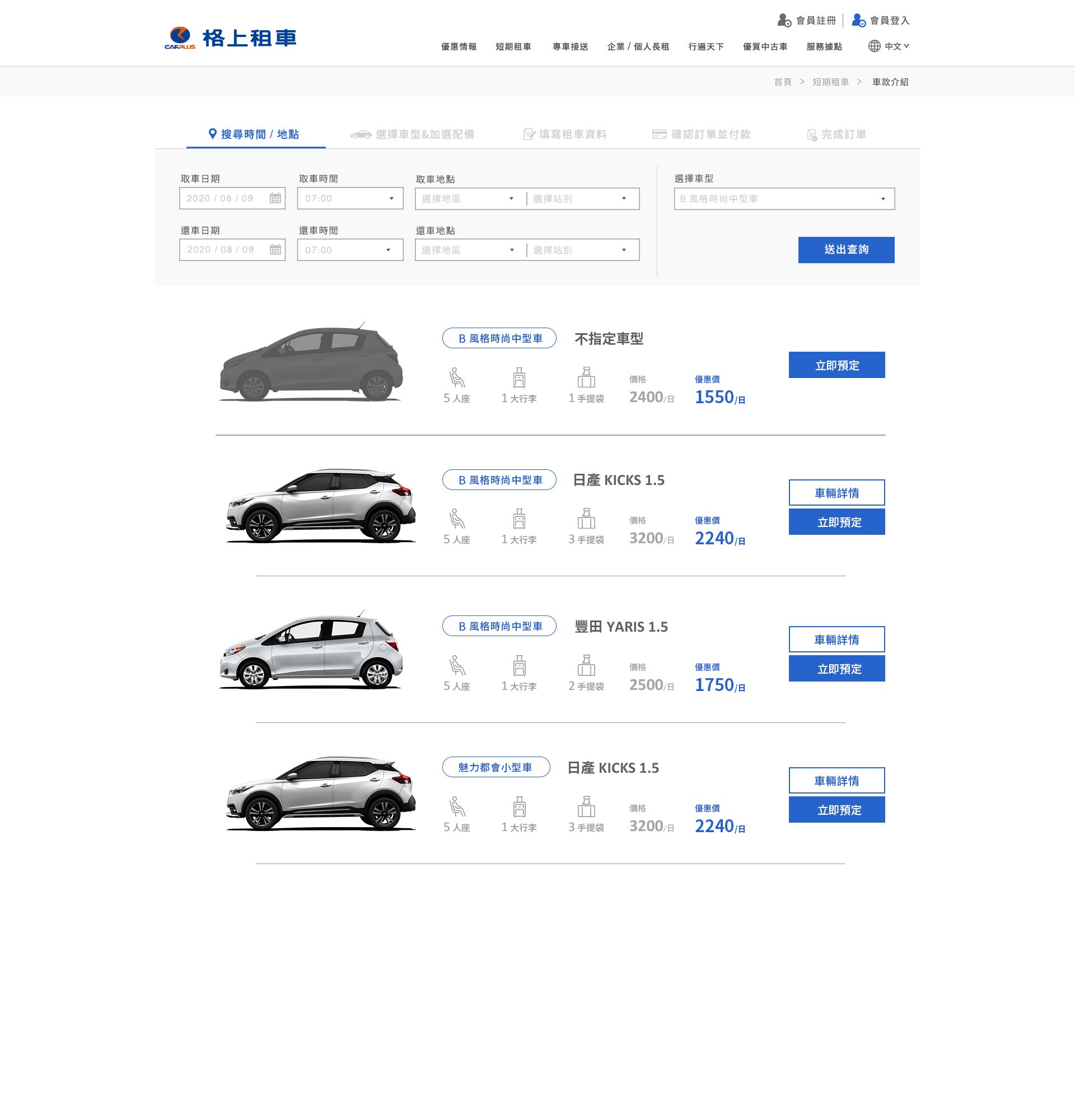The height and width of the screenshot is (1120, 1075).
Task: Open 取車地點 選擇站別 dropdown
Action: (x=583, y=198)
